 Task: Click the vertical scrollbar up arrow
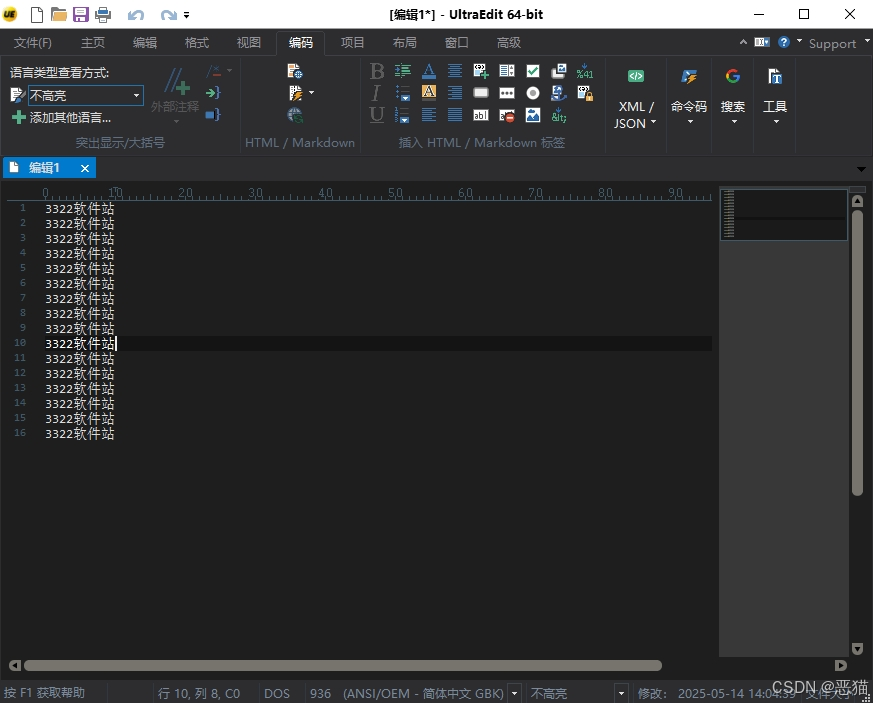[x=857, y=201]
